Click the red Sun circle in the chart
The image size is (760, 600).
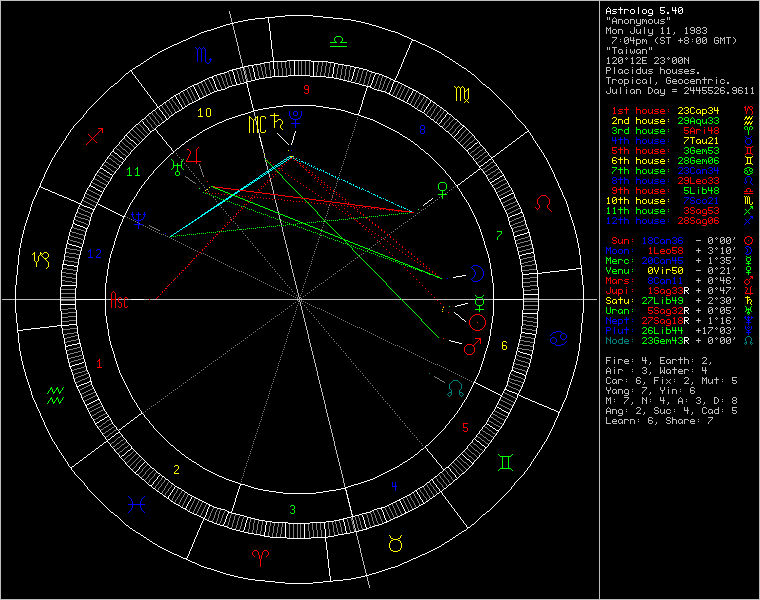point(478,322)
